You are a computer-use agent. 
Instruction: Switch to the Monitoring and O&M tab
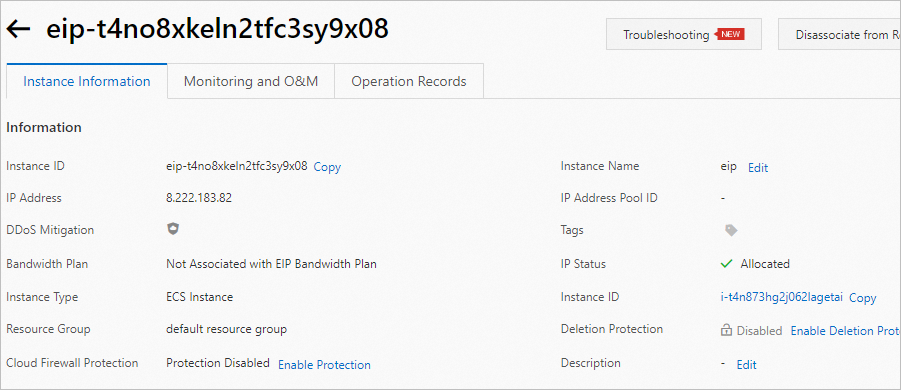click(251, 81)
